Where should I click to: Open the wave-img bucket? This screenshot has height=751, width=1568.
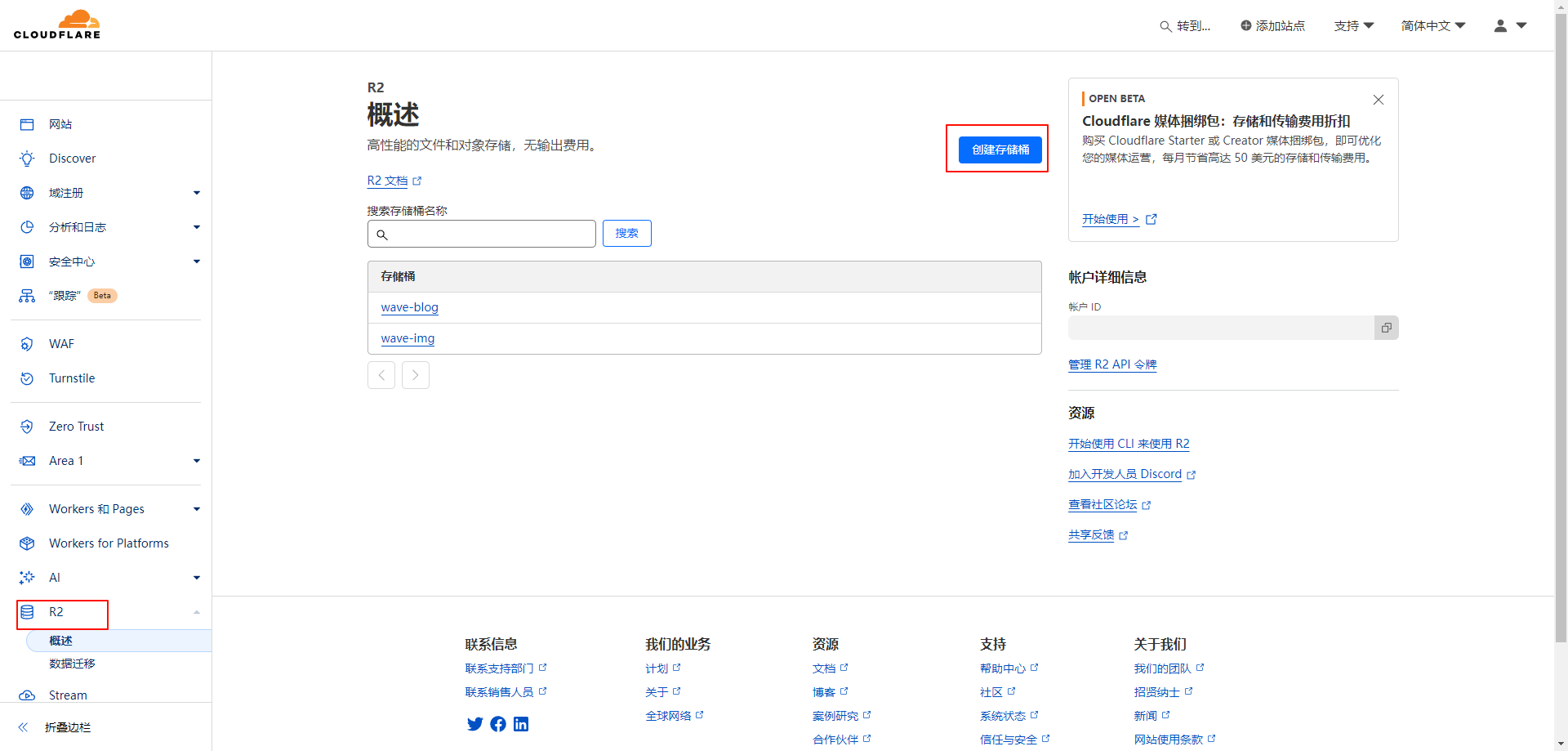408,338
